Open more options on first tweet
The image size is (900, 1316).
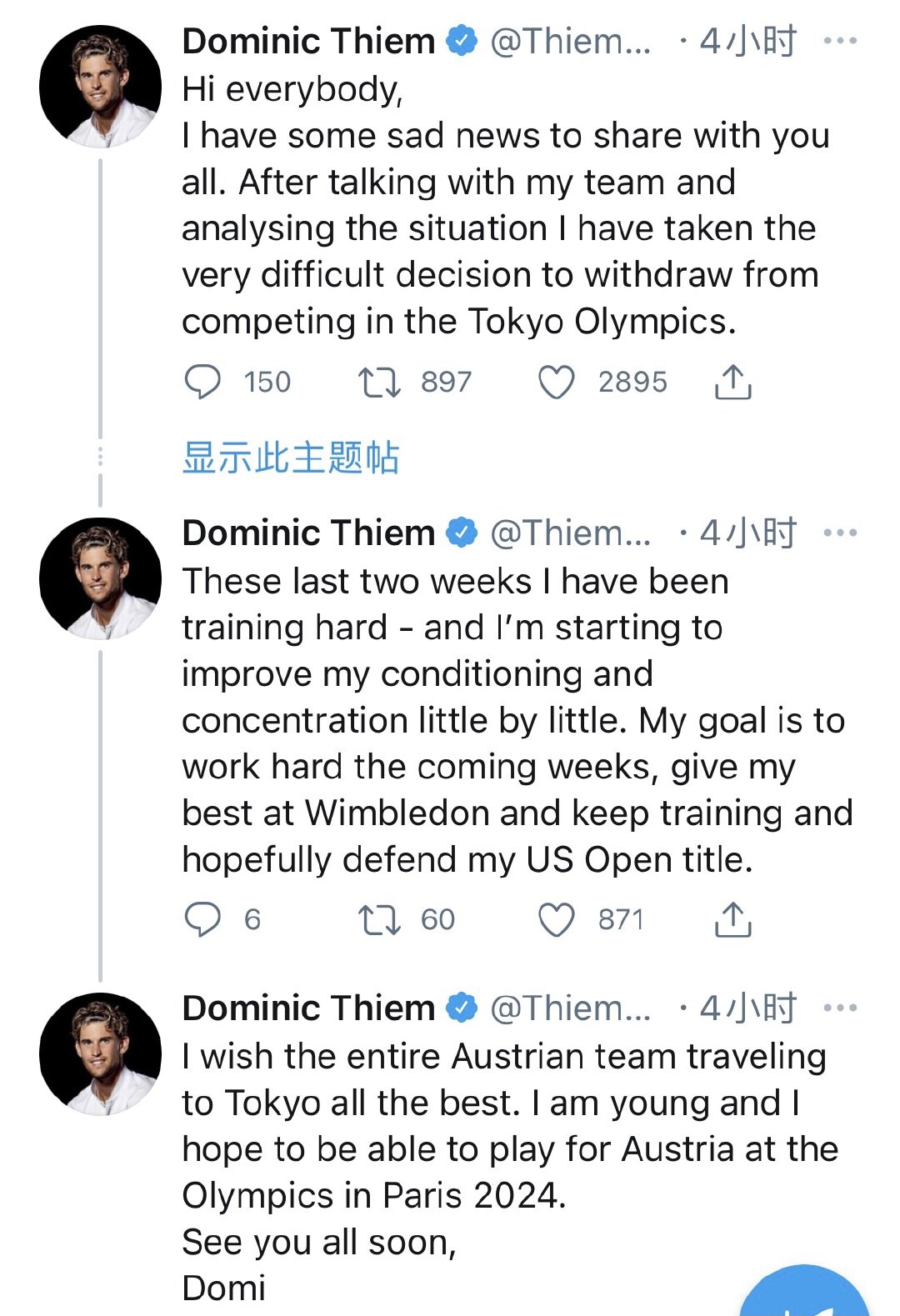839,41
